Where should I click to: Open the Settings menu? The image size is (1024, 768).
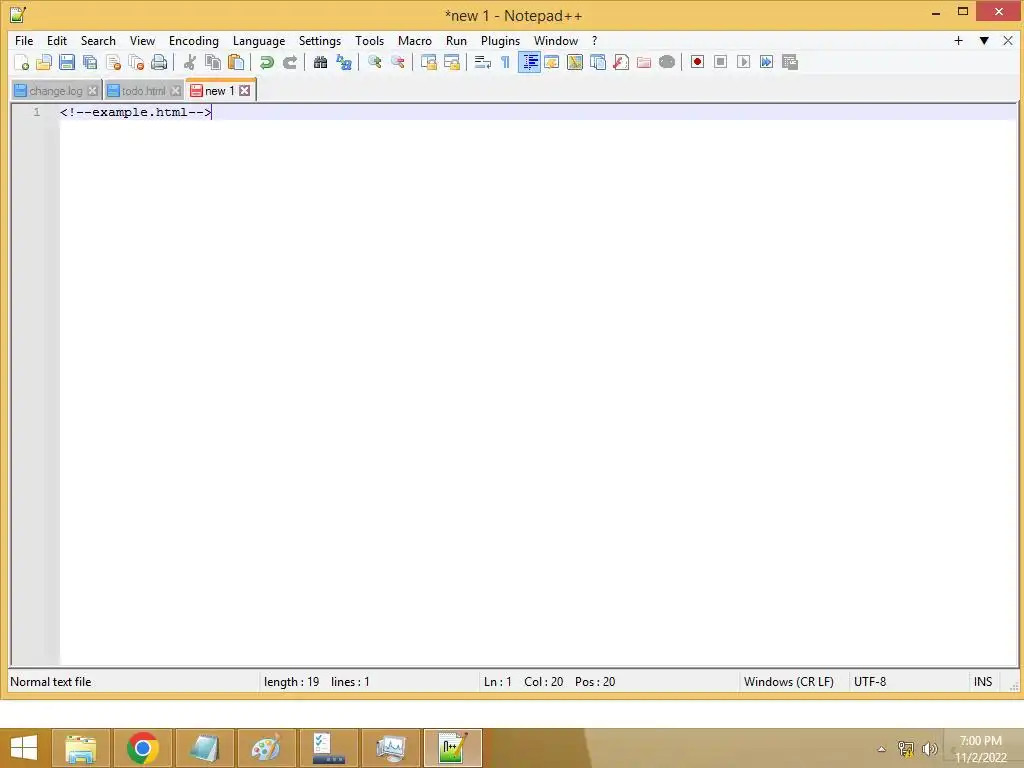click(319, 40)
